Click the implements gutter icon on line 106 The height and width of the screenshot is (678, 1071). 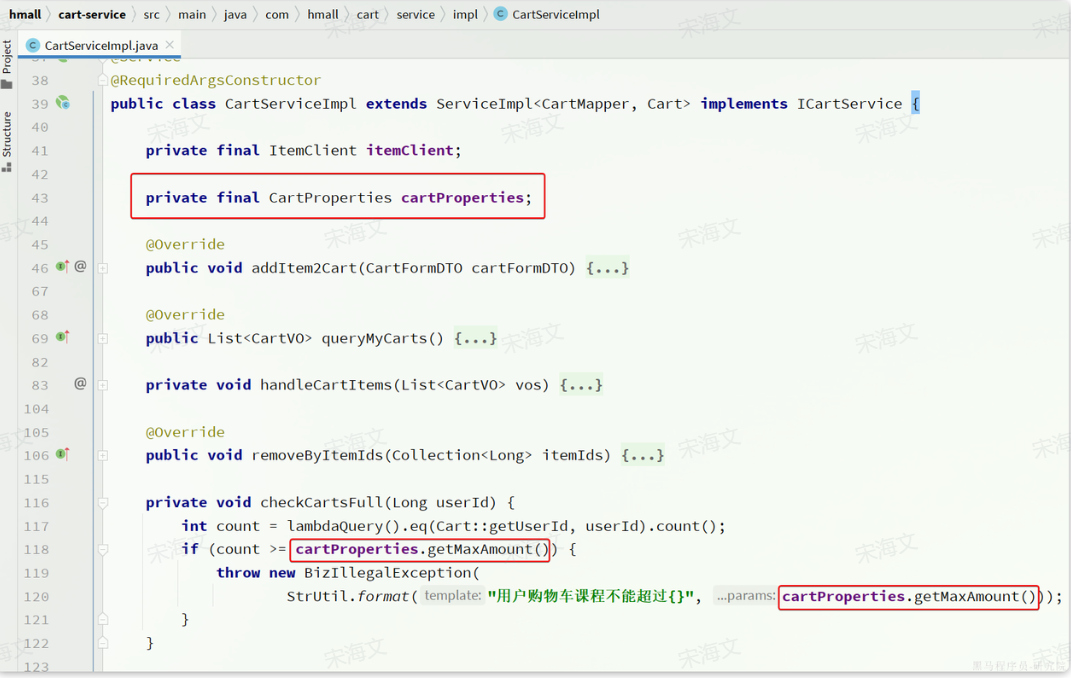pyautogui.click(x=62, y=454)
